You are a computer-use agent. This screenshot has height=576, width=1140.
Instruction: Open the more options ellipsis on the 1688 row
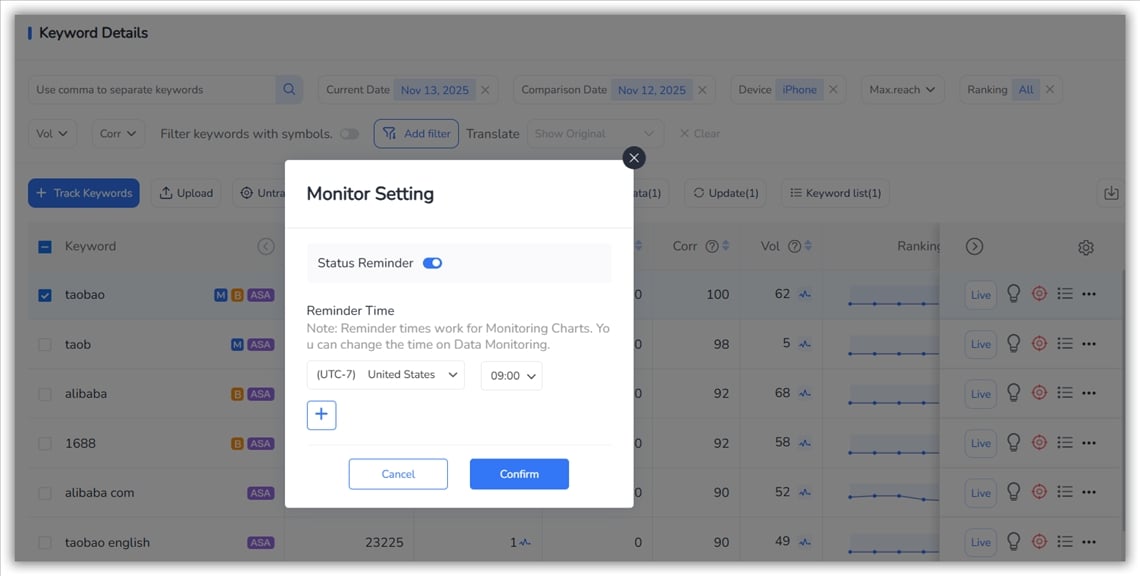[1089, 443]
